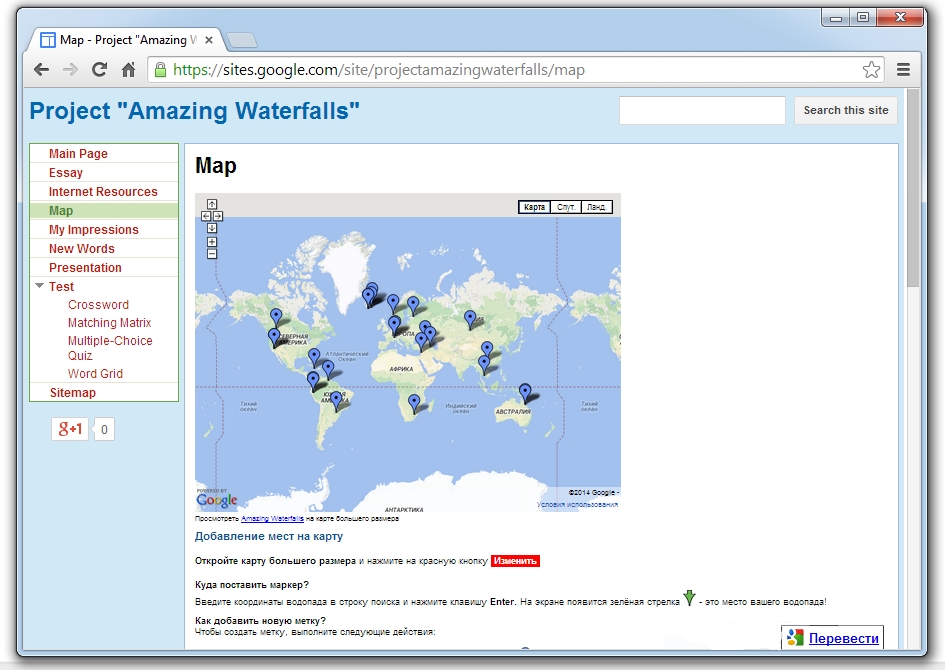This screenshot has height=670, width=945.
Task: Zoom out the map with minus
Action: pos(212,254)
